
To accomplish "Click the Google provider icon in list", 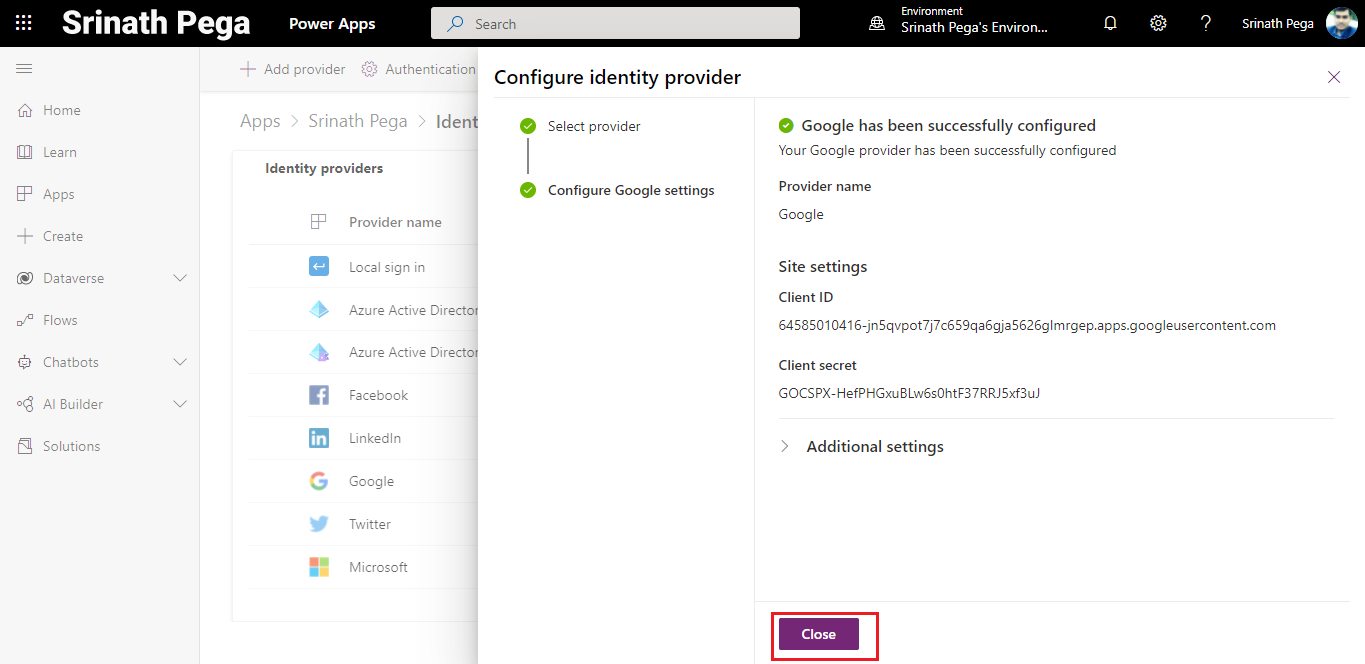I will 319,481.
